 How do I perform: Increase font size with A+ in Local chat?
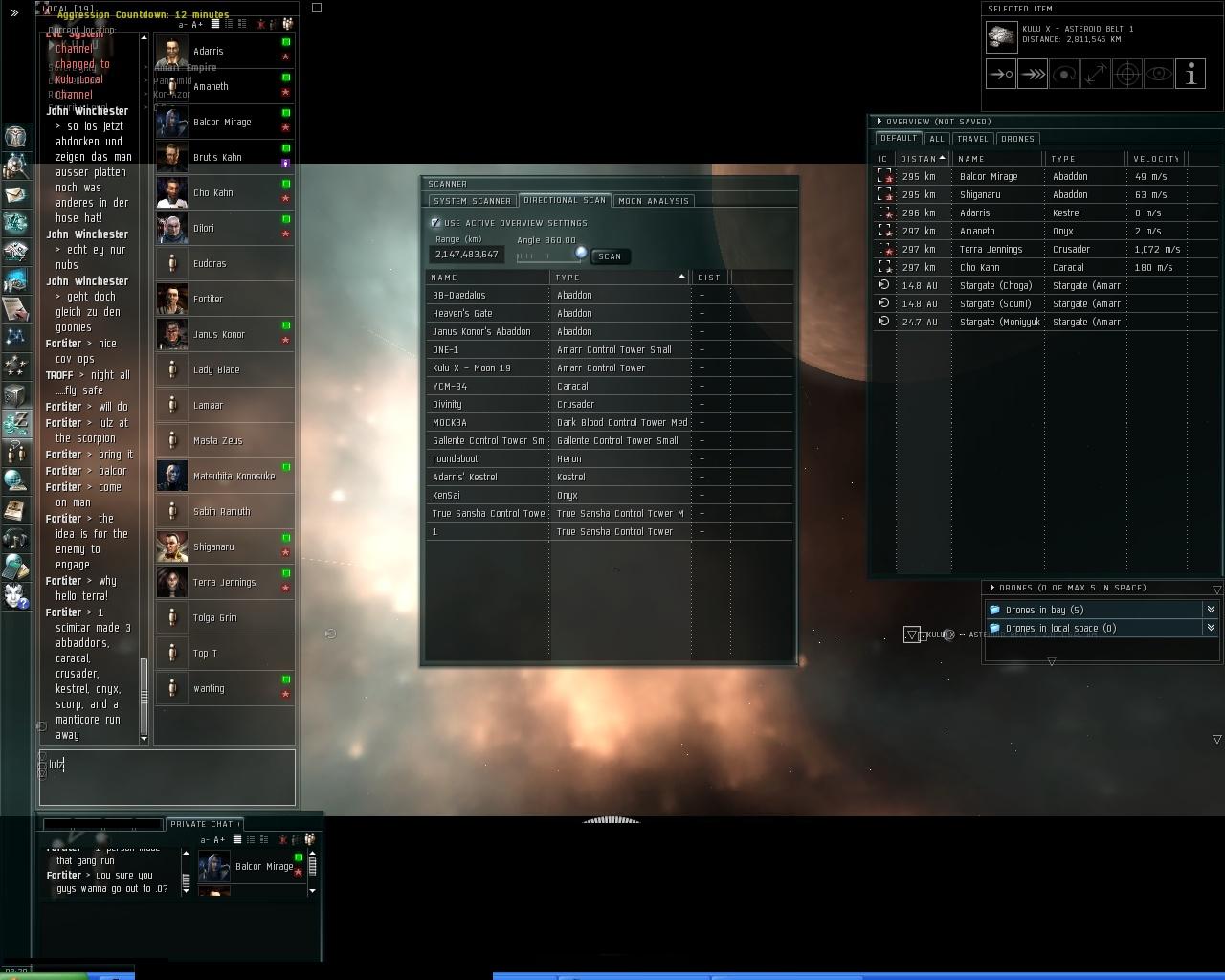click(x=197, y=24)
